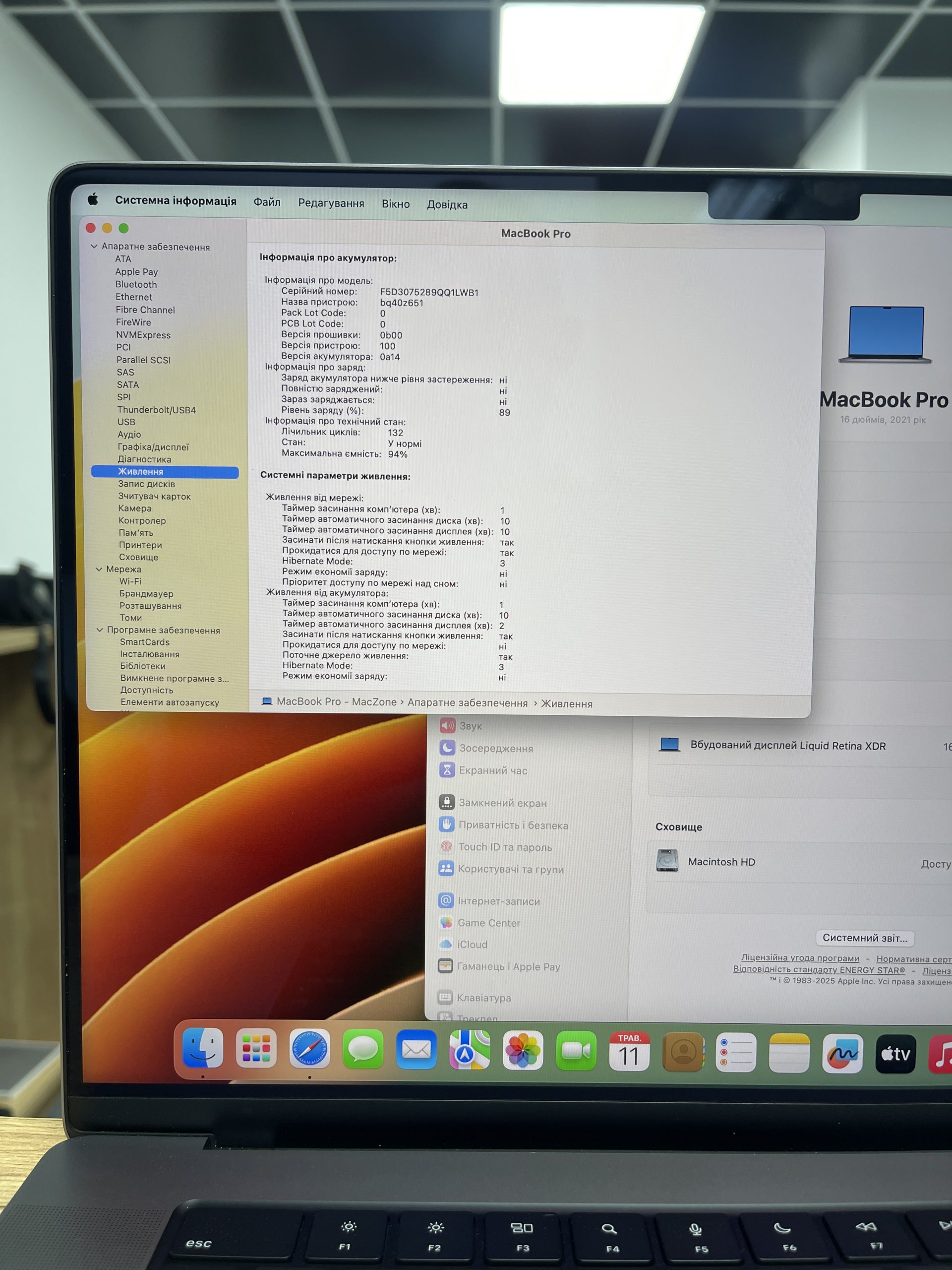
Task: Select Графіка/дисплеї in sidebar
Action: coord(153,446)
